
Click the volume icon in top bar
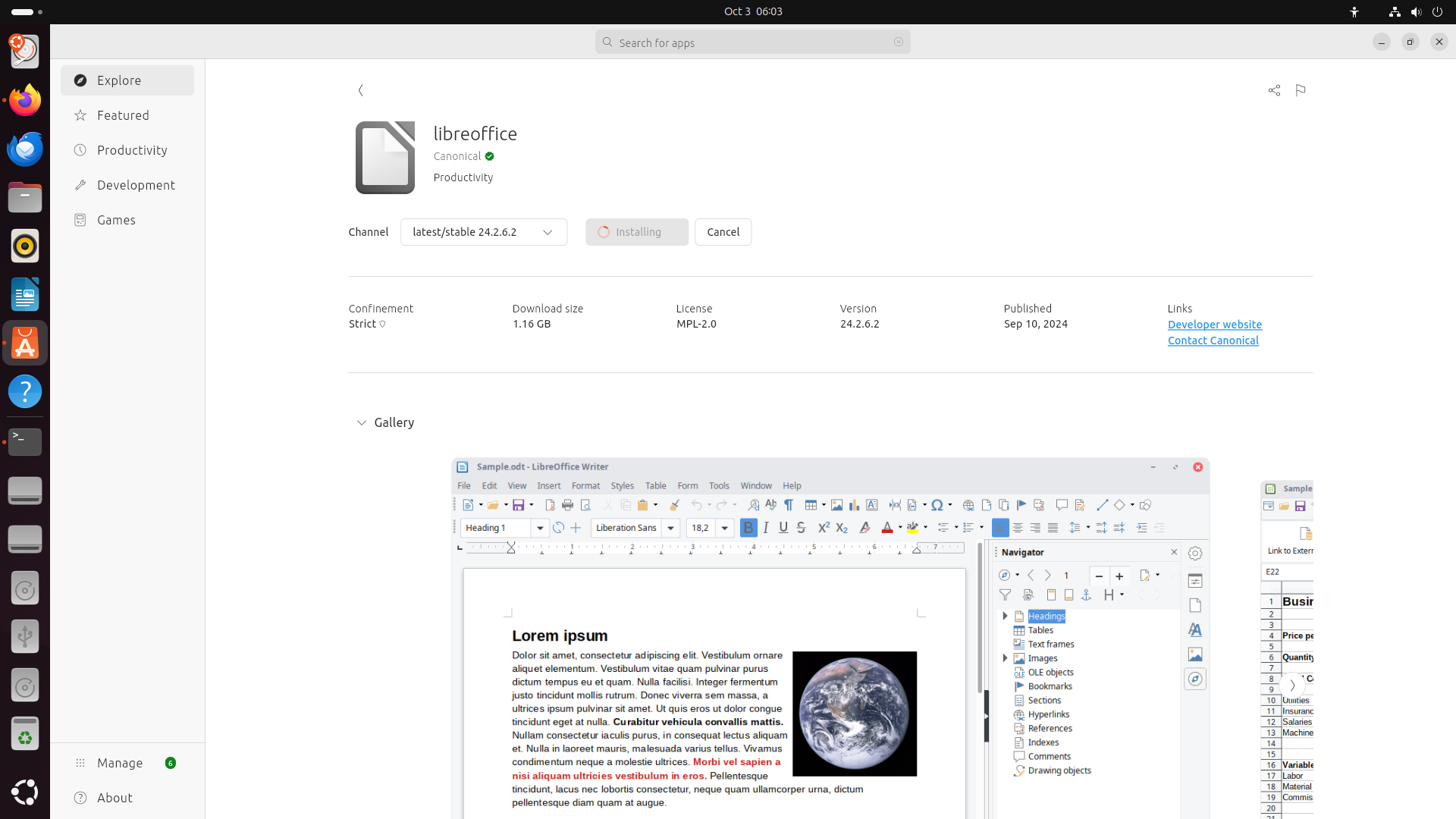point(1416,11)
